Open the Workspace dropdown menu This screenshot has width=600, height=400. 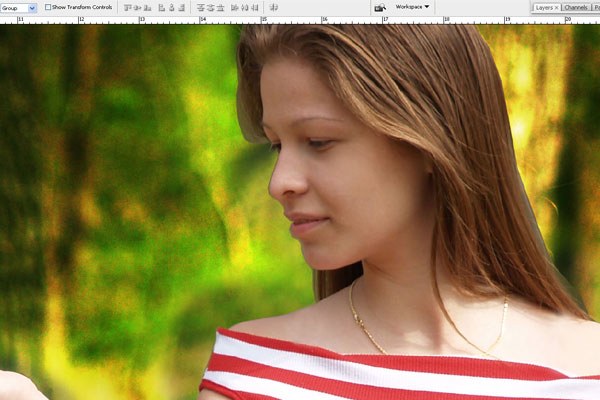412,7
